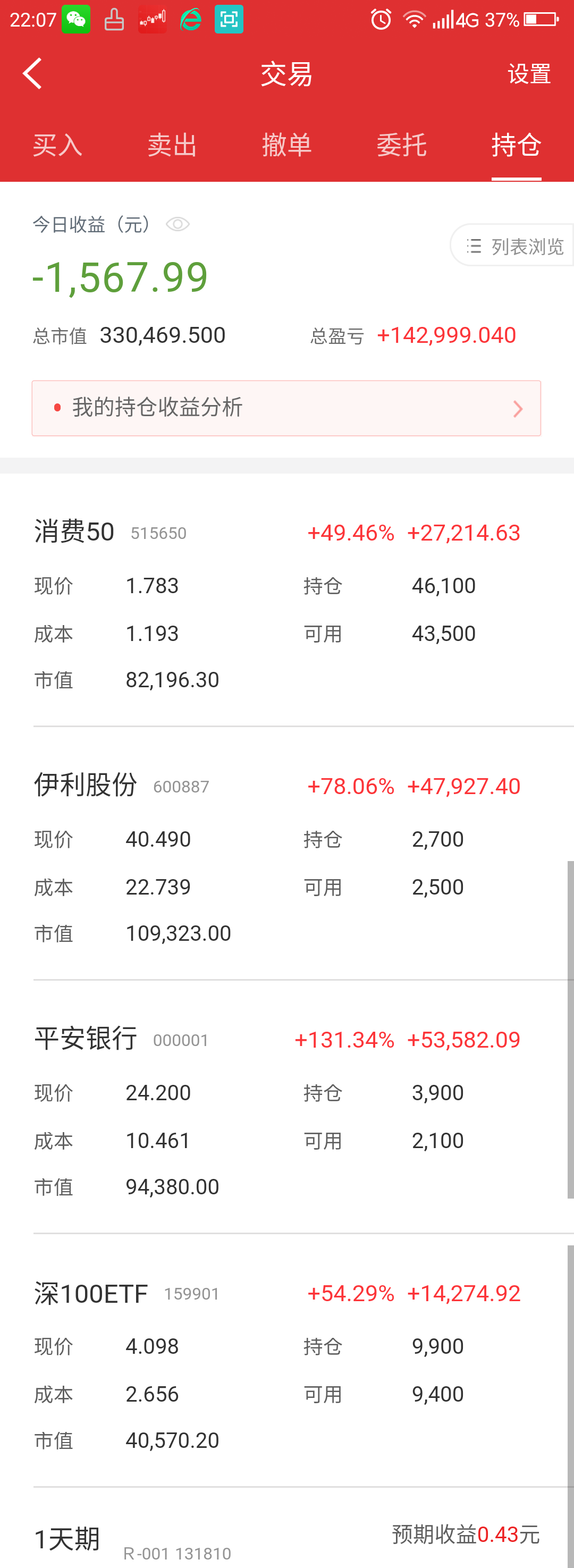Switch to list browse view
The width and height of the screenshot is (574, 1568).
pyautogui.click(x=515, y=246)
